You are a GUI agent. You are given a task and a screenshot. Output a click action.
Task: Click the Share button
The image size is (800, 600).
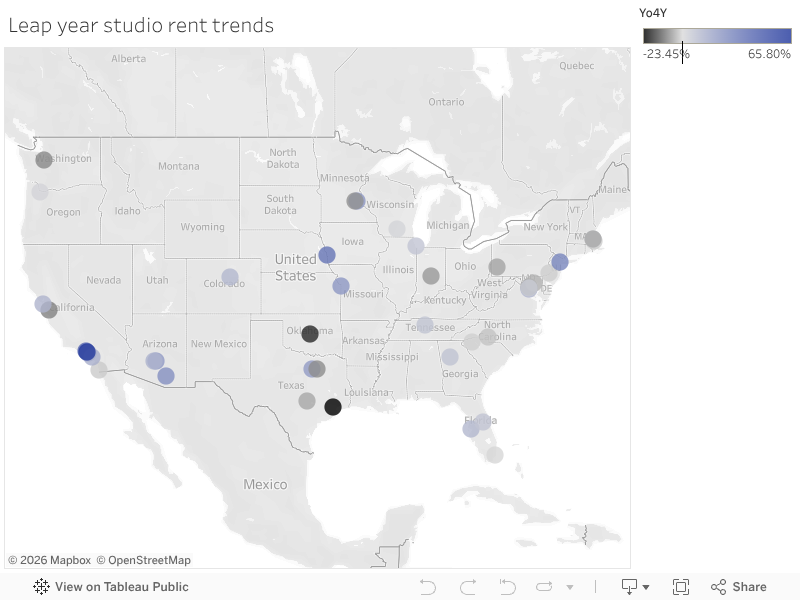point(738,587)
